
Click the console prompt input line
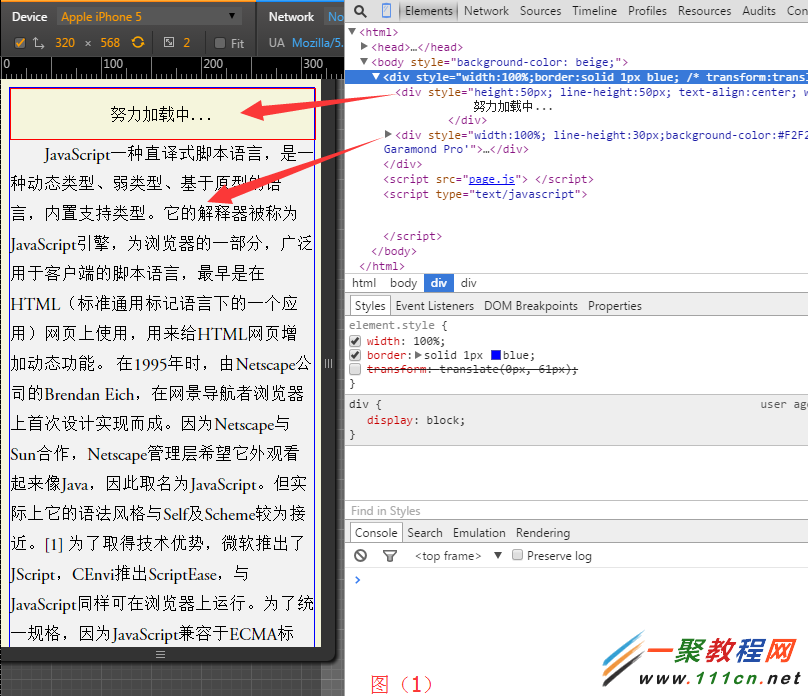(580, 580)
